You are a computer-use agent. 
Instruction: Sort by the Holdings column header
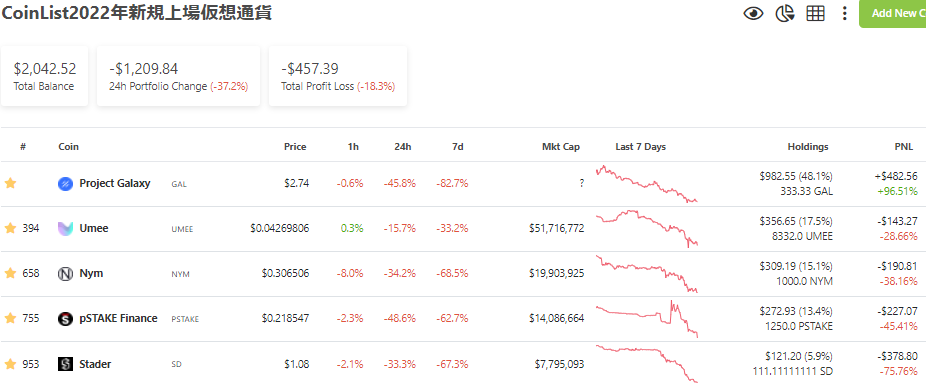[x=808, y=147]
